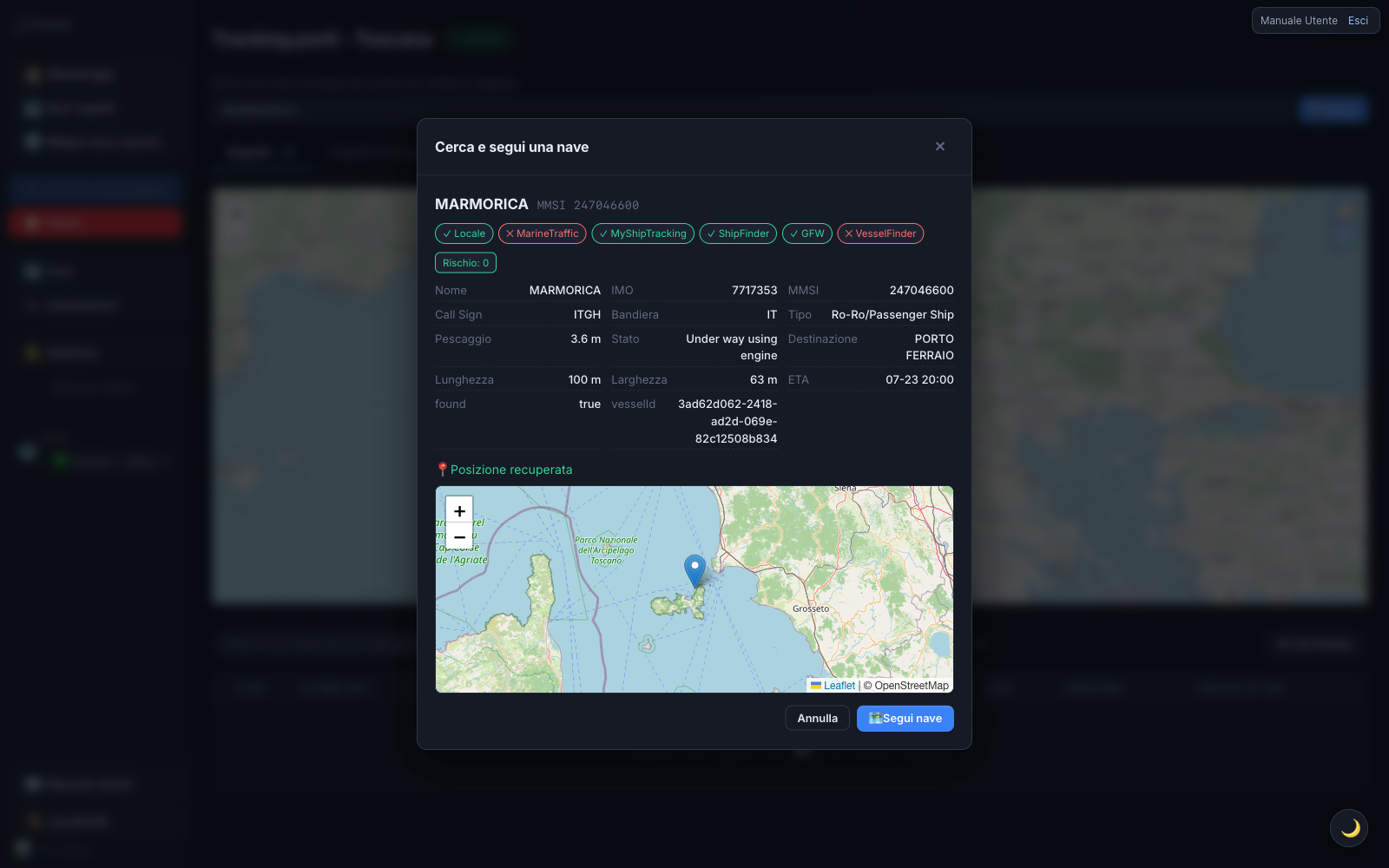Click the MARMORICA vessel title

coord(481,204)
